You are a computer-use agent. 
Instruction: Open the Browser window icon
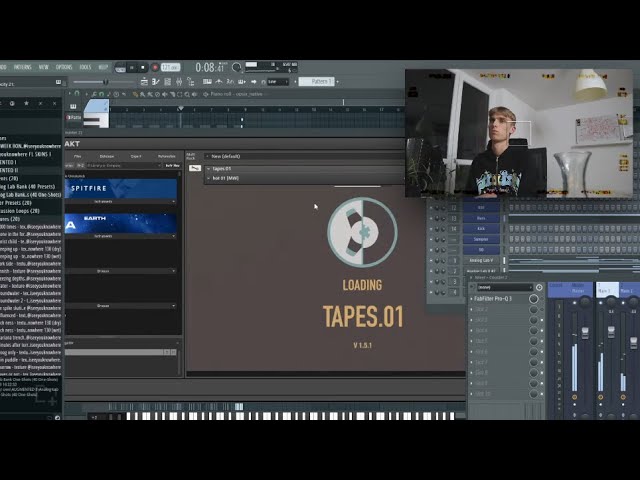coord(190,82)
